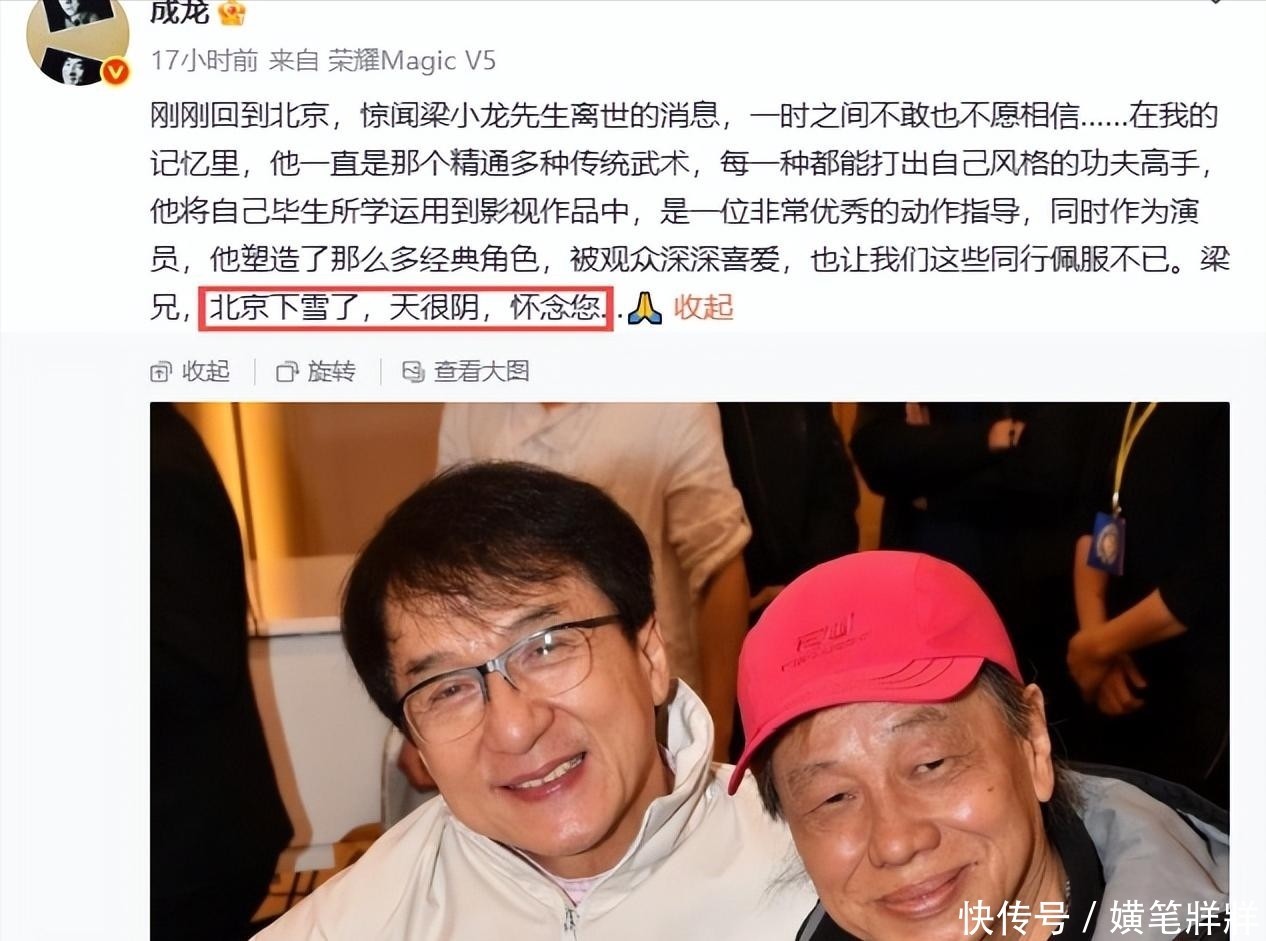Click the crown member icon beside 成龙
Viewport: 1266px width, 941px height.
pos(232,12)
